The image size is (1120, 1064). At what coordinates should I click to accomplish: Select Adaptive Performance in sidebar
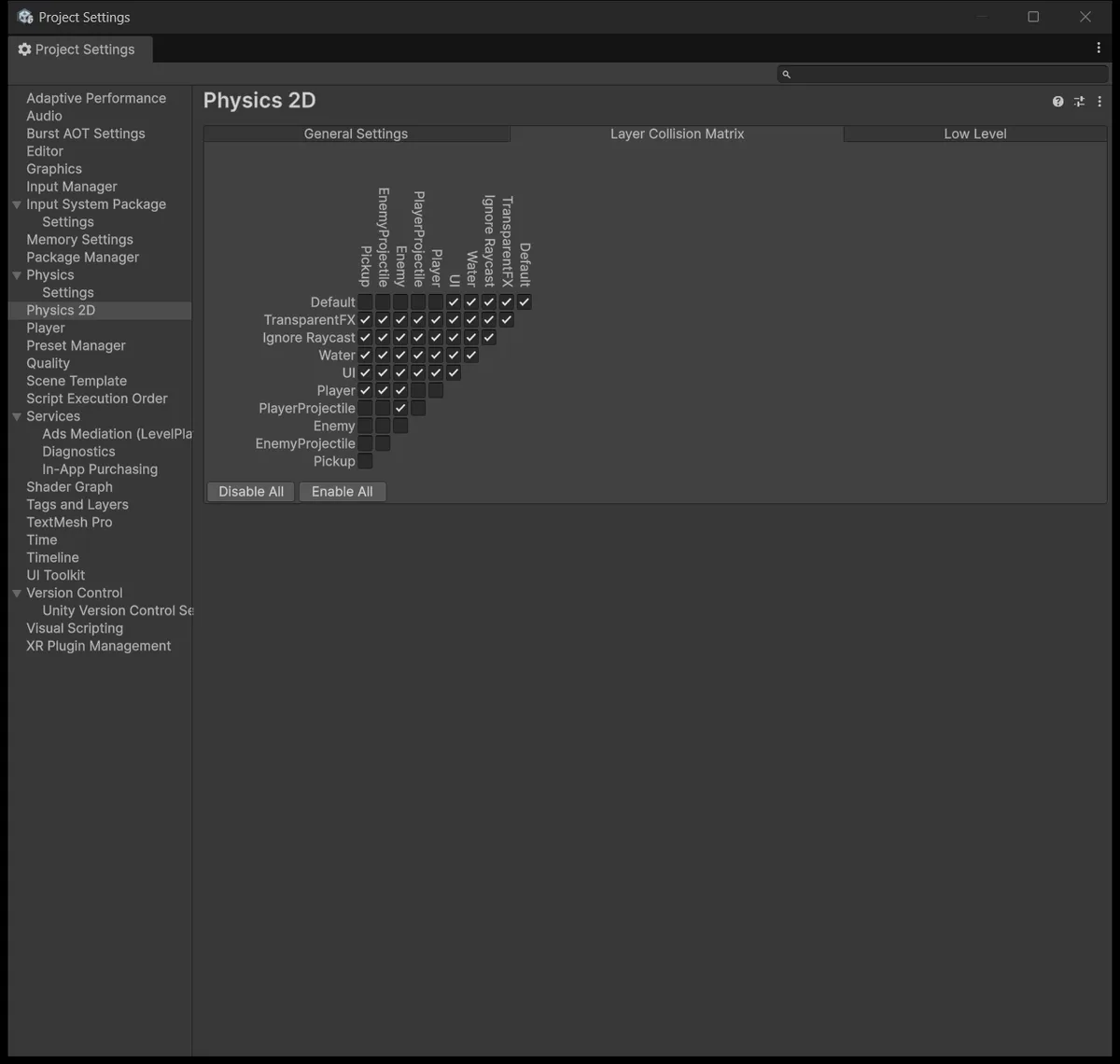pos(96,98)
